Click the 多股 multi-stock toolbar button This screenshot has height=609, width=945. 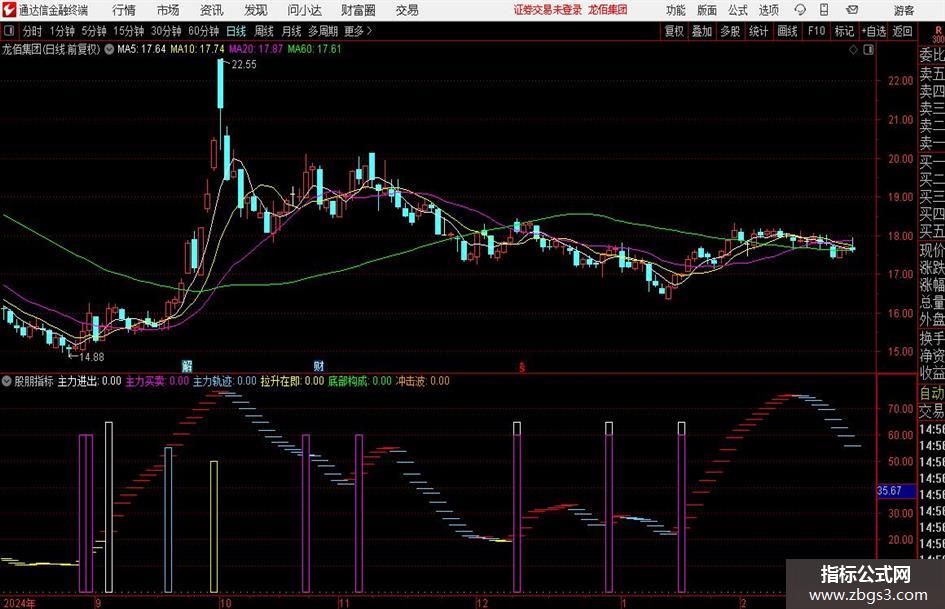click(730, 31)
